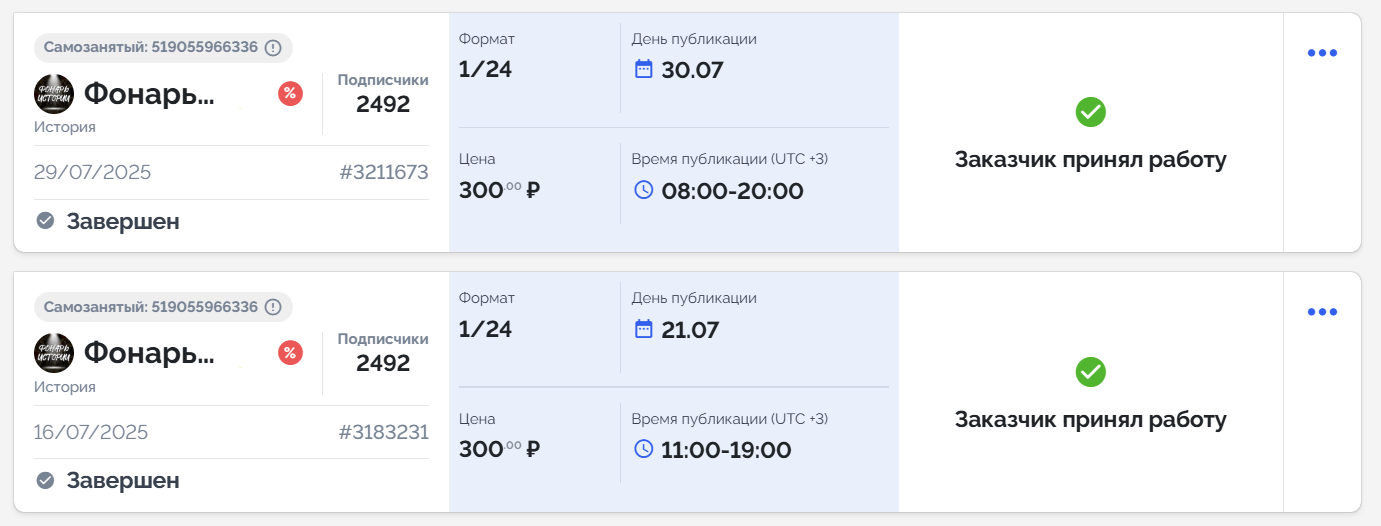Click calendar icon next to 21.07

click(x=643, y=329)
